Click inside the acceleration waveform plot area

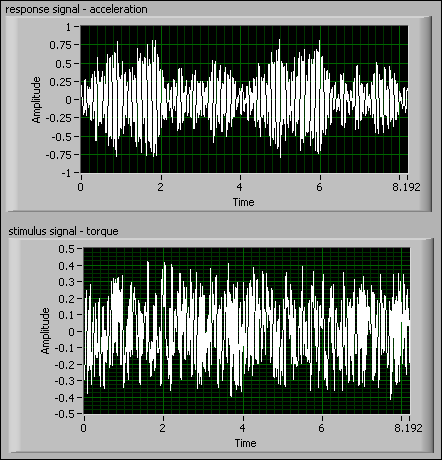point(244,99)
